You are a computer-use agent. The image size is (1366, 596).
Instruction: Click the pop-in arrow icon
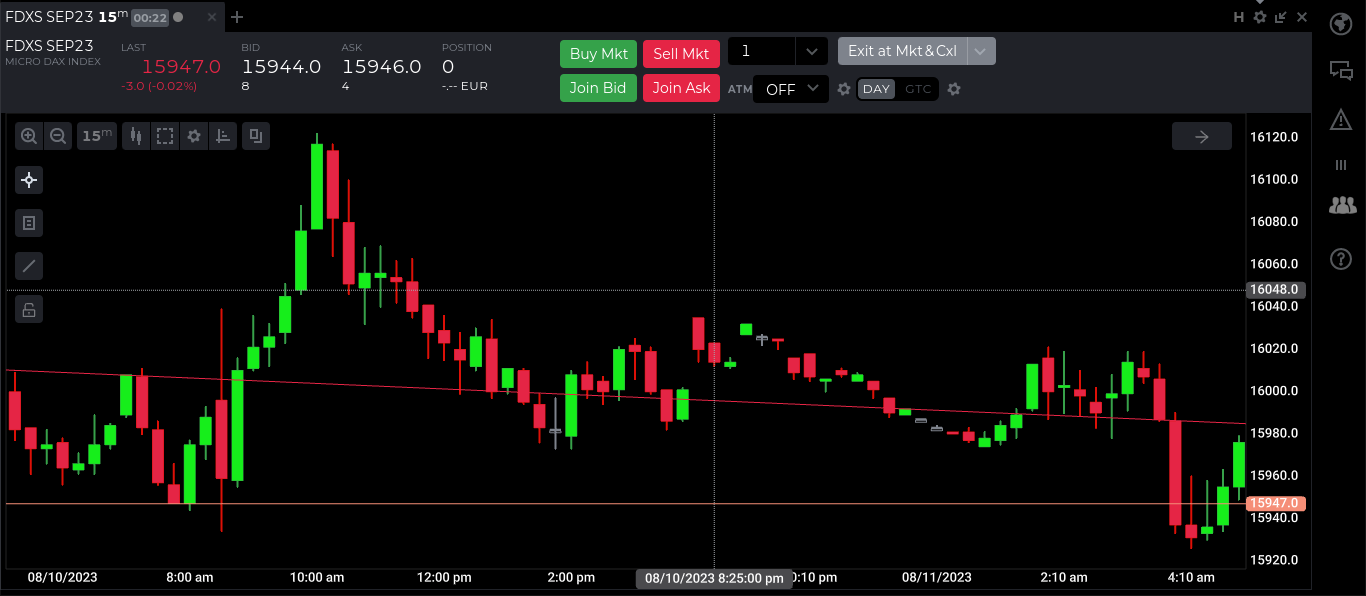(1281, 17)
